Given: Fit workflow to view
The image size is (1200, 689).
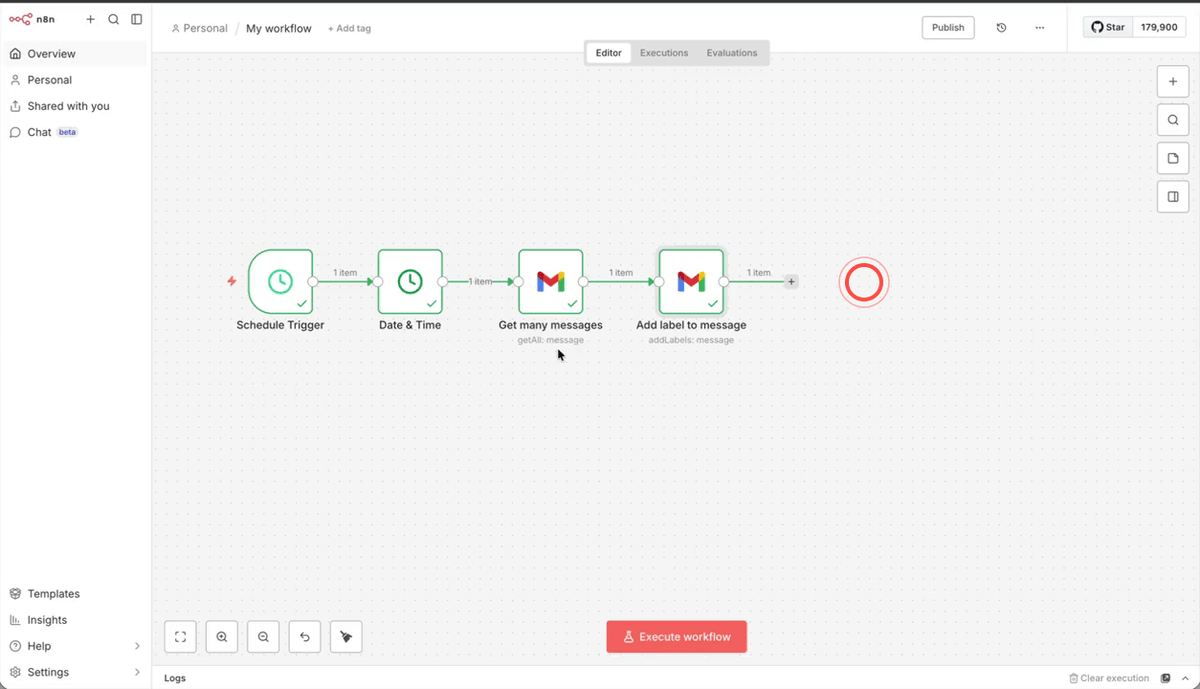Looking at the screenshot, I should click(x=180, y=637).
